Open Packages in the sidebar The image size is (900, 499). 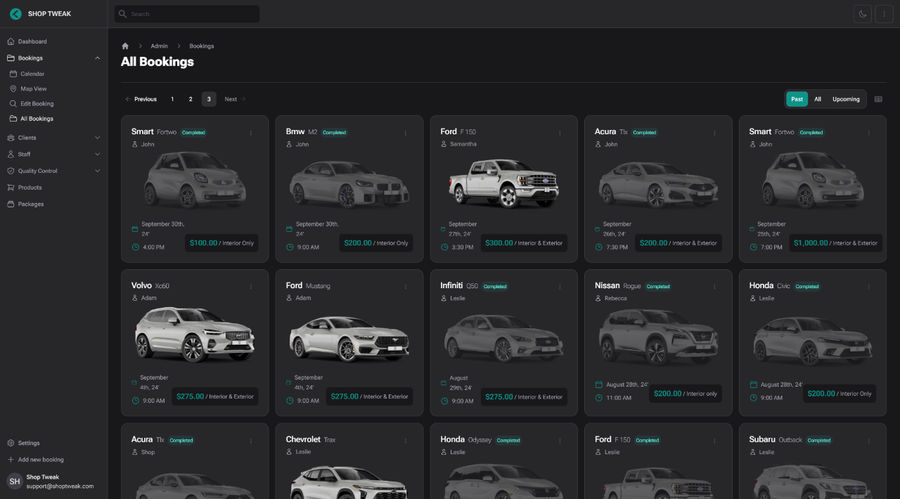click(x=30, y=204)
